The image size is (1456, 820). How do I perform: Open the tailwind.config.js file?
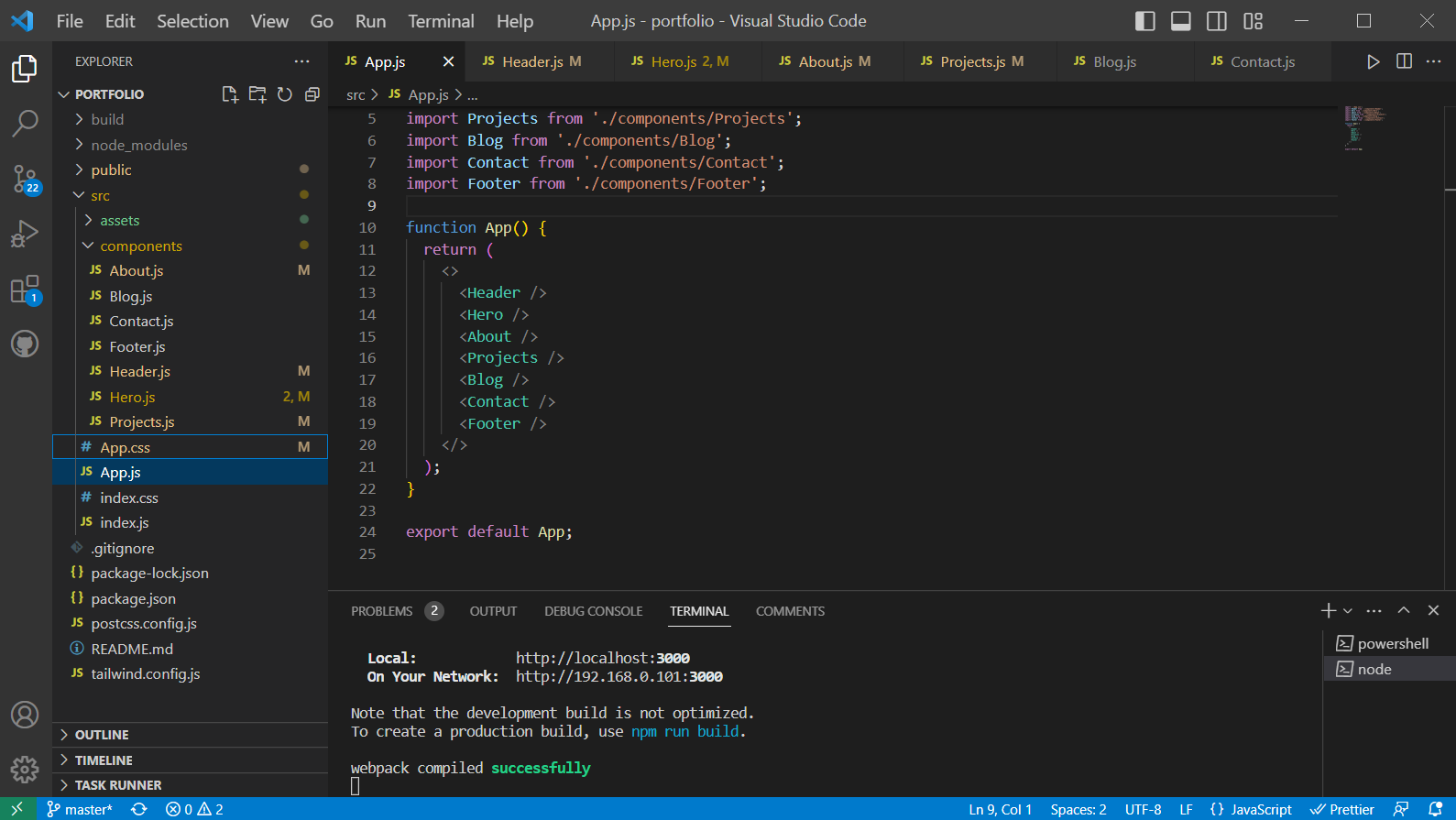(191, 673)
